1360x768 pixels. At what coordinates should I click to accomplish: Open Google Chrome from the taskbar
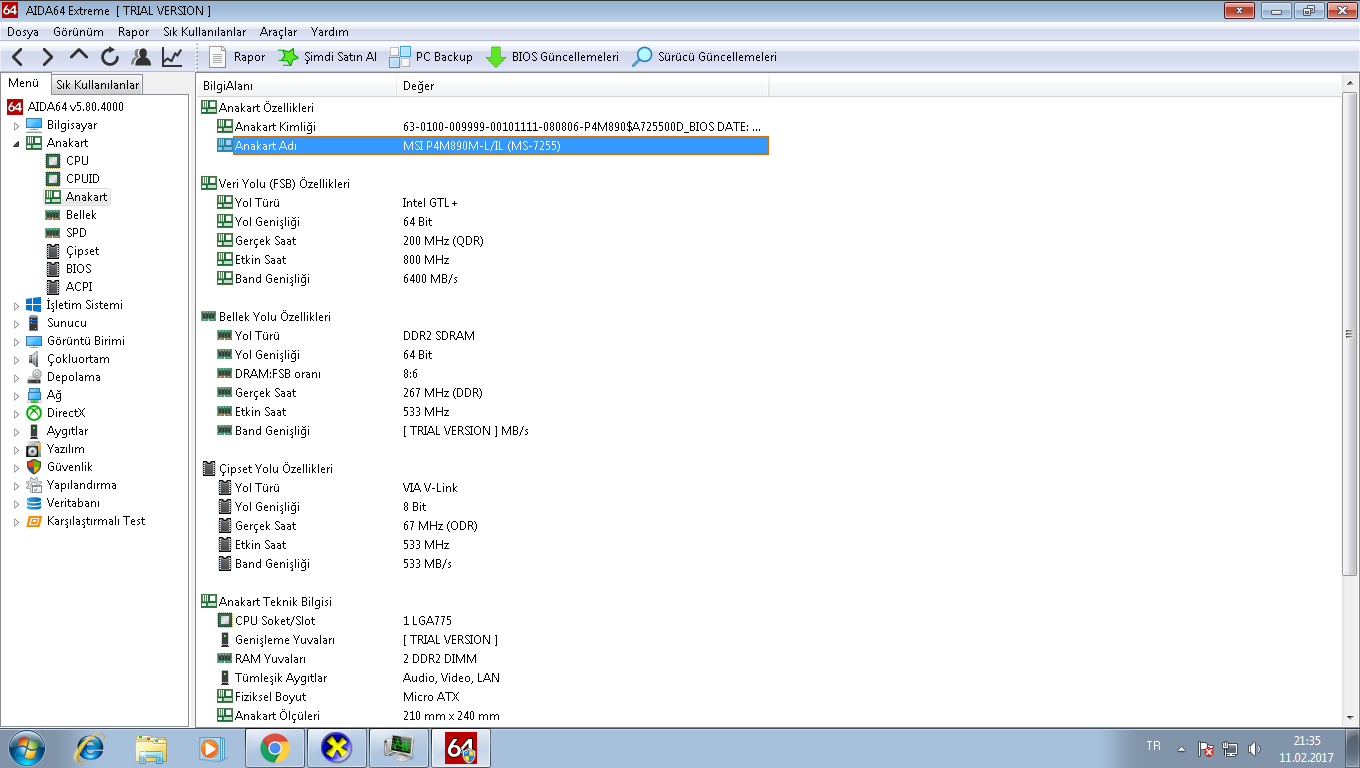click(274, 747)
